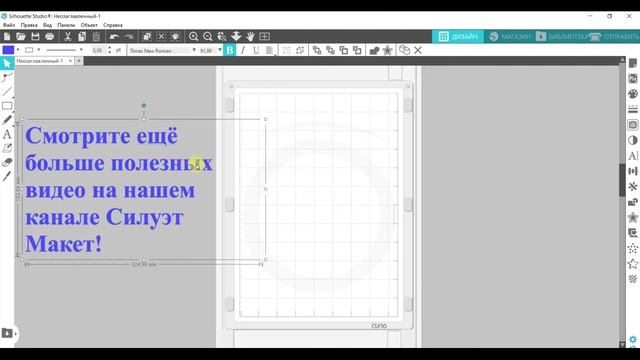This screenshot has height=360, width=640.
Task: Open the Вид menu
Action: (x=47, y=25)
